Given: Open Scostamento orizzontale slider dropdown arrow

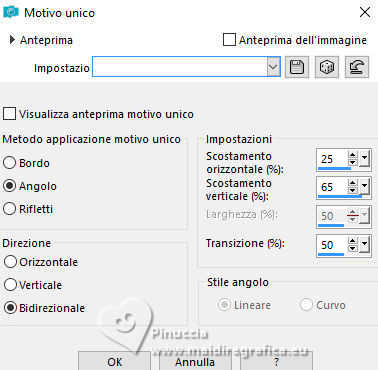Looking at the screenshot, I should [x=364, y=158].
